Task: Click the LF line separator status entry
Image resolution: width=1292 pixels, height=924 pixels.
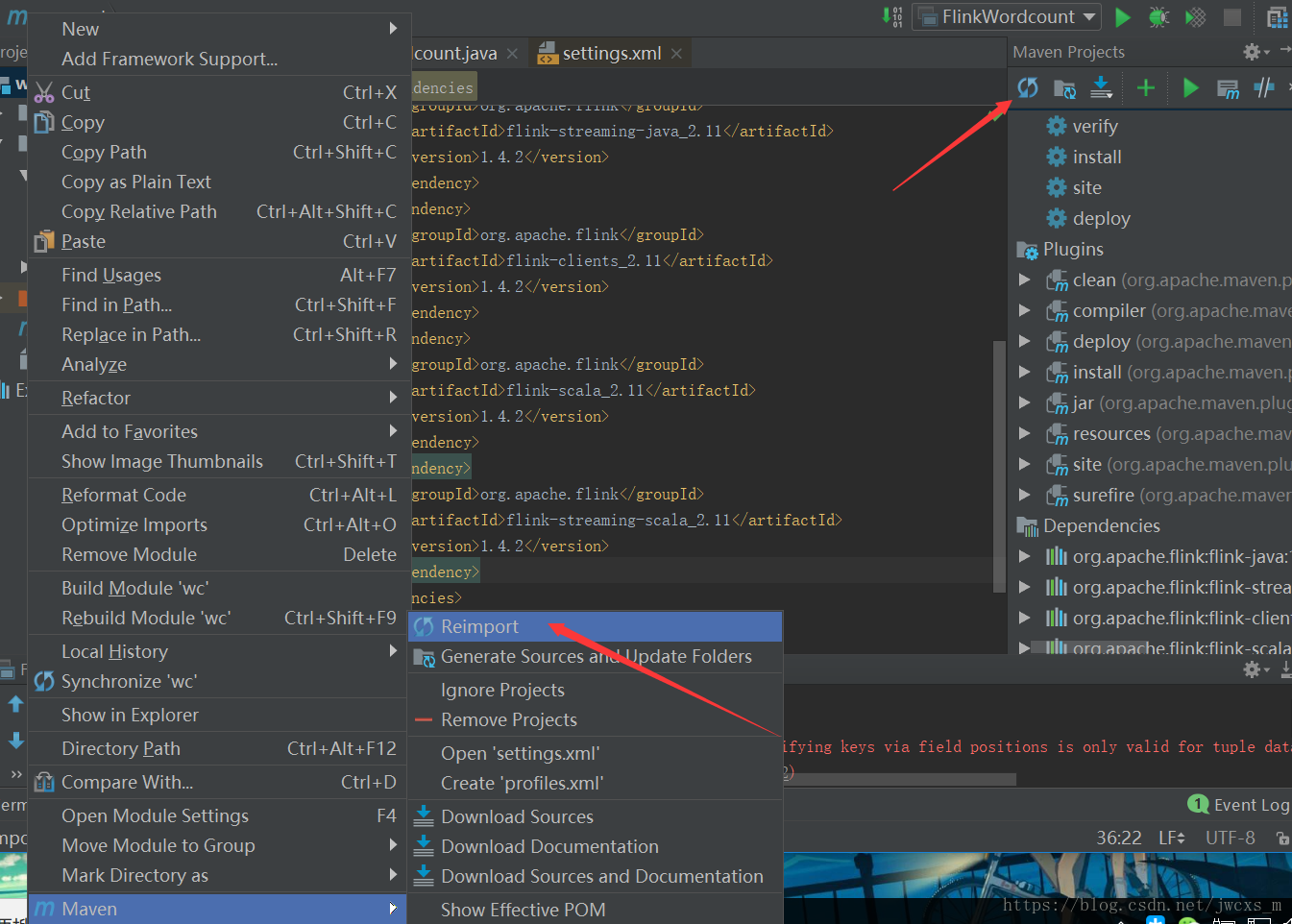Action: point(1171,838)
